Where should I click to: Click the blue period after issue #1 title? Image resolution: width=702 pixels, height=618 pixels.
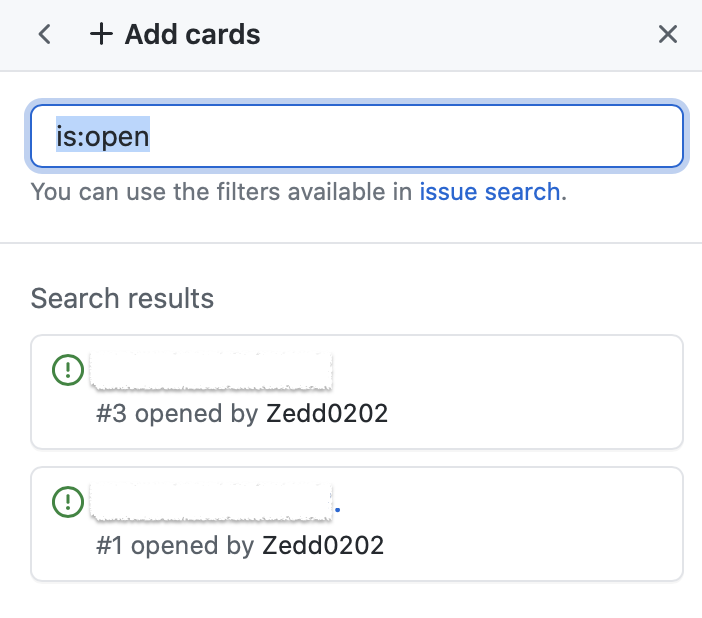coord(338,510)
